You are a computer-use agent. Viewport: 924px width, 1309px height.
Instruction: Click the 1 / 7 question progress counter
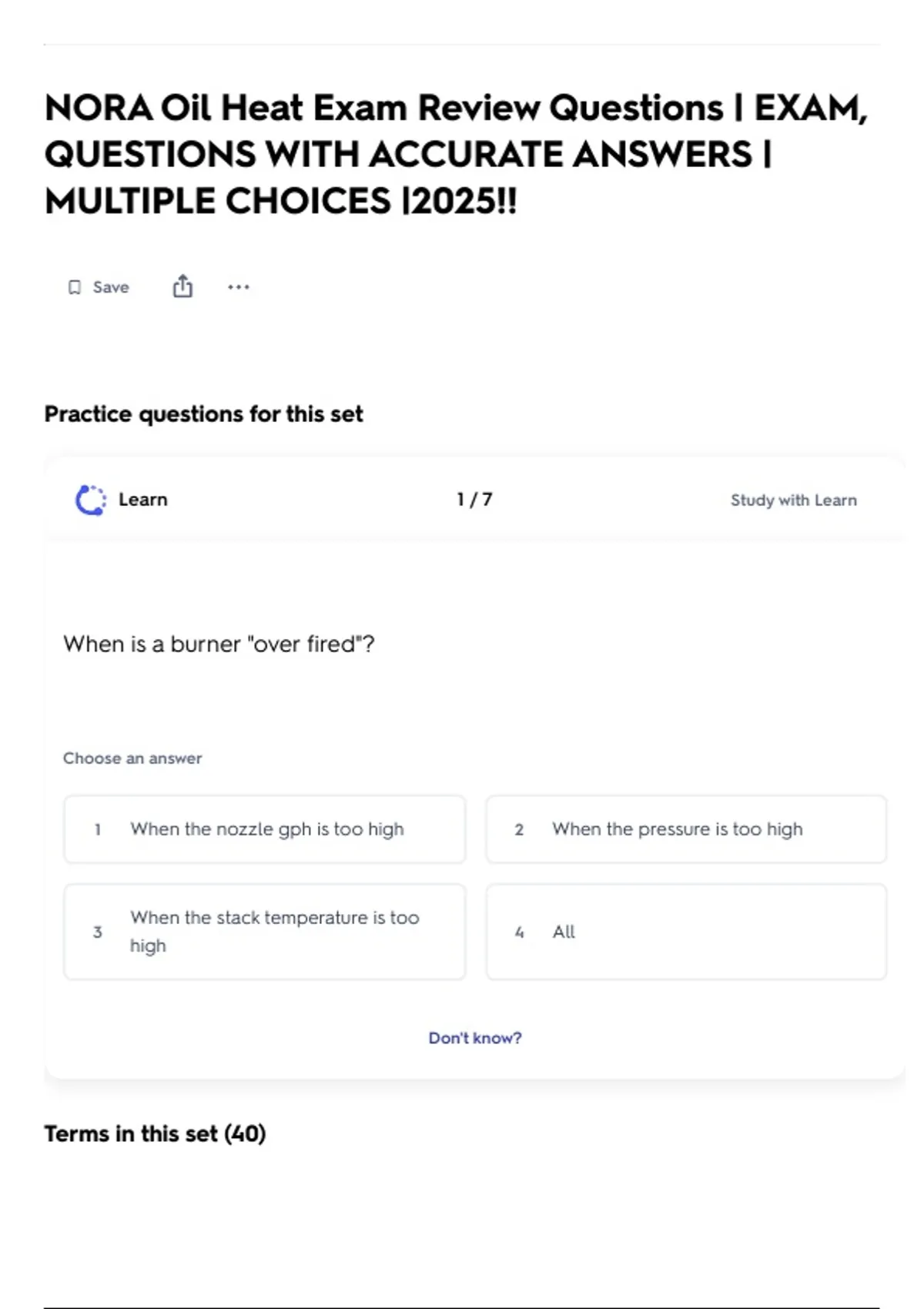[474, 500]
